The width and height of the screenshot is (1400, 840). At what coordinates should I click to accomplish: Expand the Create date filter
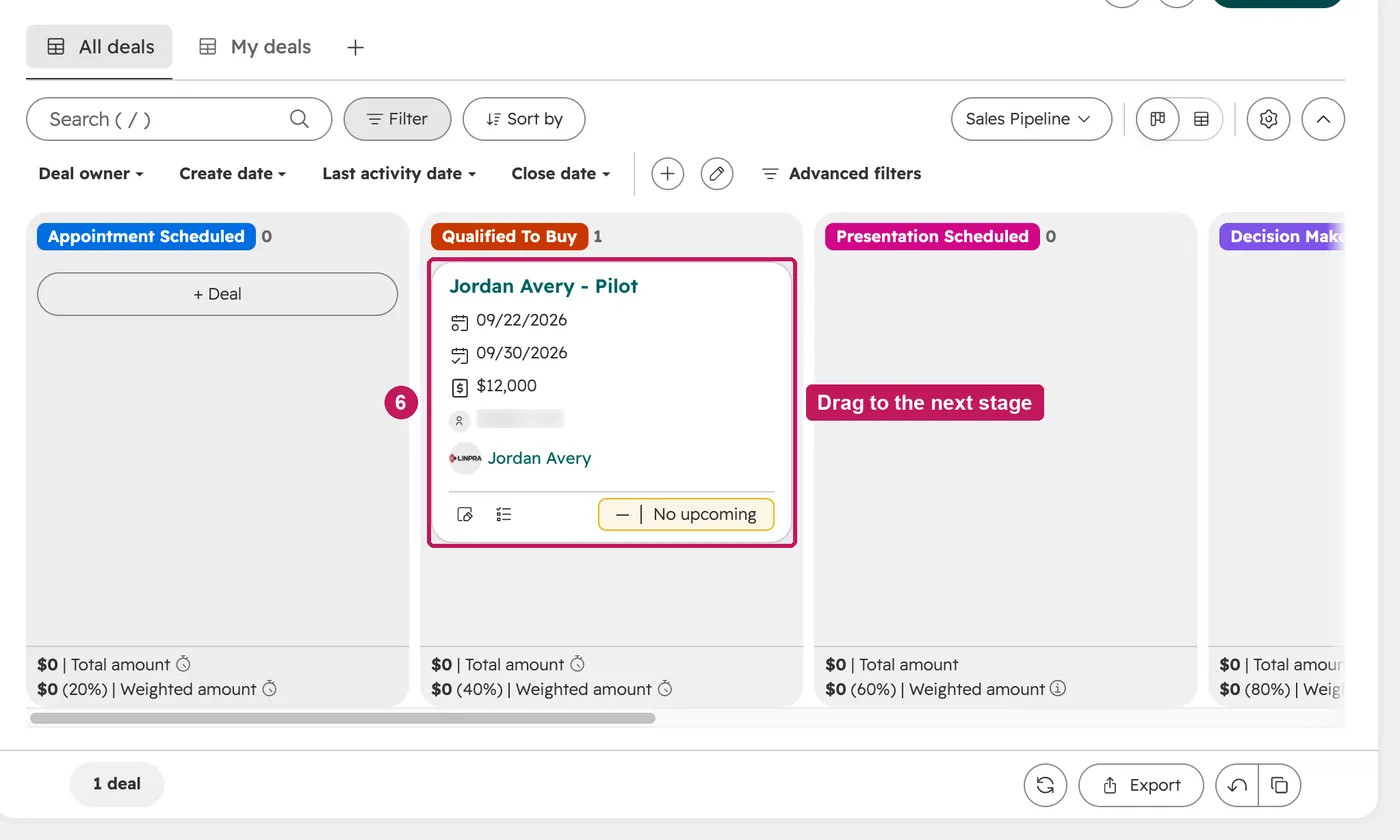pos(233,173)
